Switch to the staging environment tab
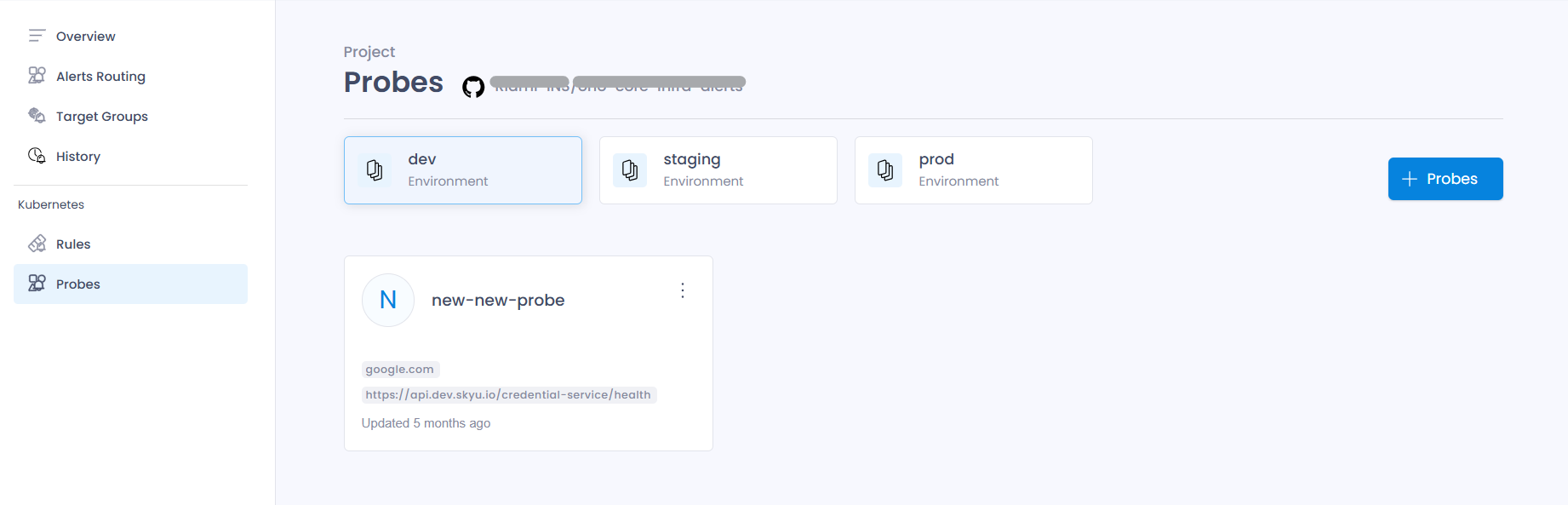This screenshot has height=505, width=1568. tap(718, 170)
